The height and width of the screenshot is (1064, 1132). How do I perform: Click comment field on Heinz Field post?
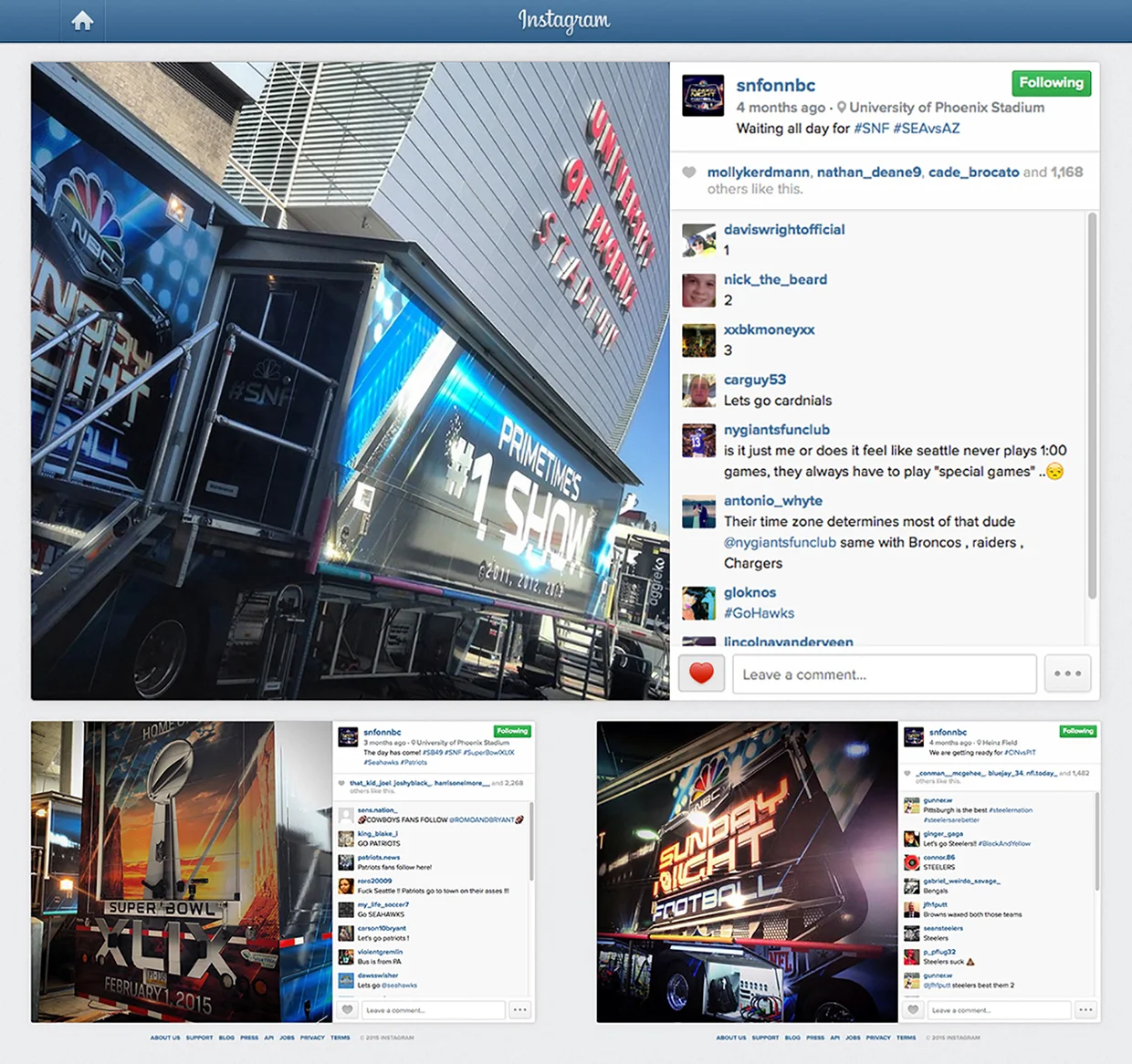pos(999,1010)
